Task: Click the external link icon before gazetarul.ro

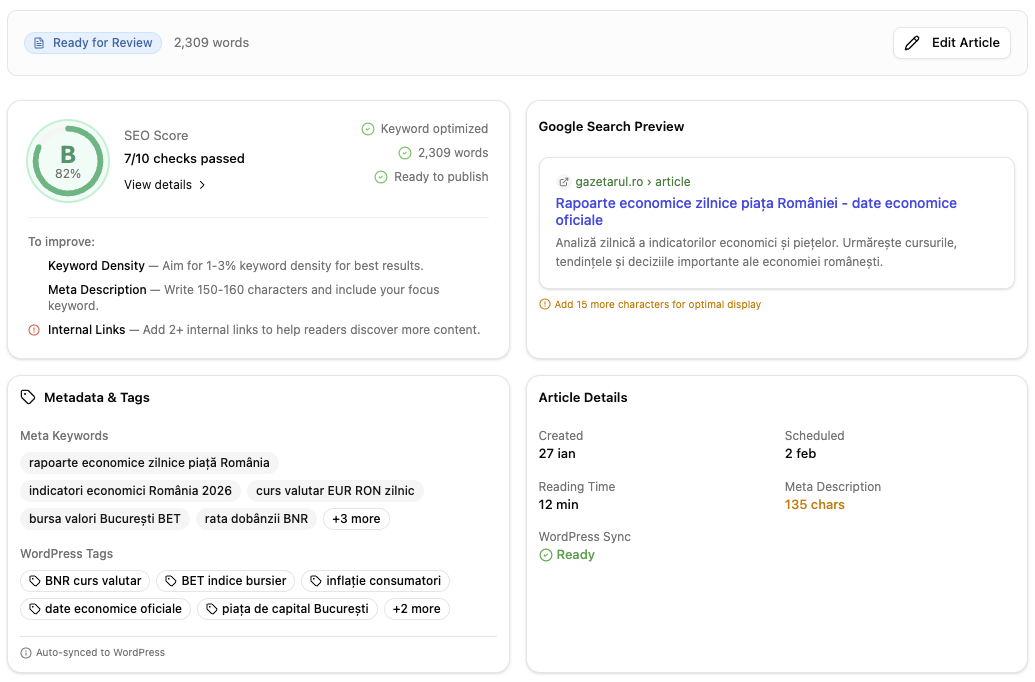Action: (x=564, y=182)
